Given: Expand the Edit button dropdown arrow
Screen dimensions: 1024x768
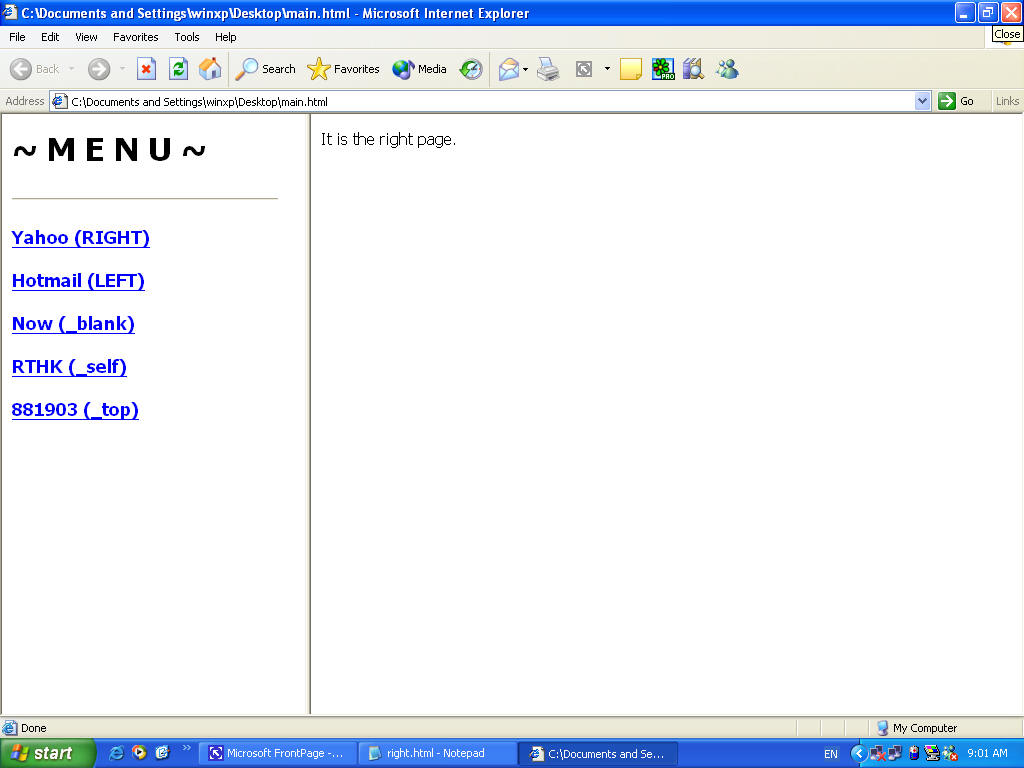Looking at the screenshot, I should coord(607,69).
